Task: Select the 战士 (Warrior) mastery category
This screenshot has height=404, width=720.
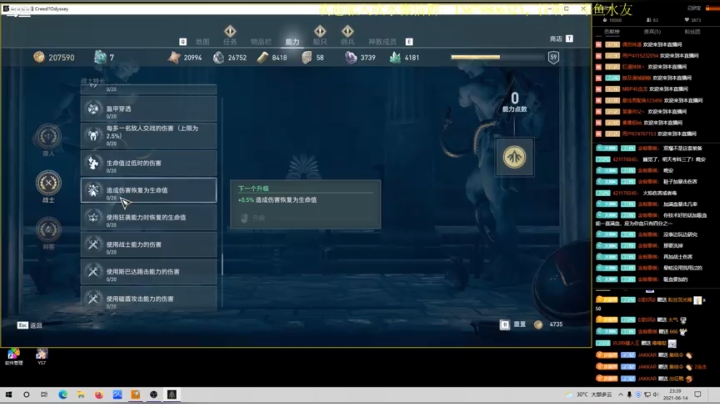Action: pyautogui.click(x=48, y=186)
